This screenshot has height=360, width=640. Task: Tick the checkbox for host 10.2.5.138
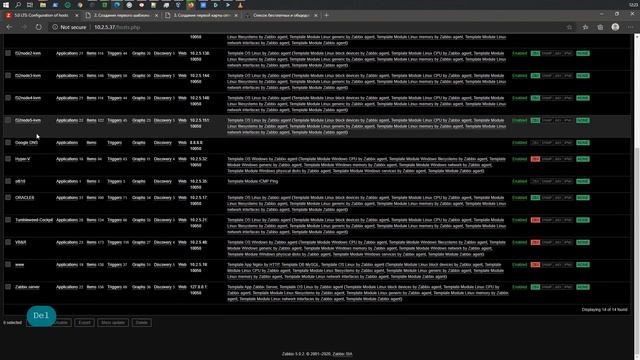(8, 53)
